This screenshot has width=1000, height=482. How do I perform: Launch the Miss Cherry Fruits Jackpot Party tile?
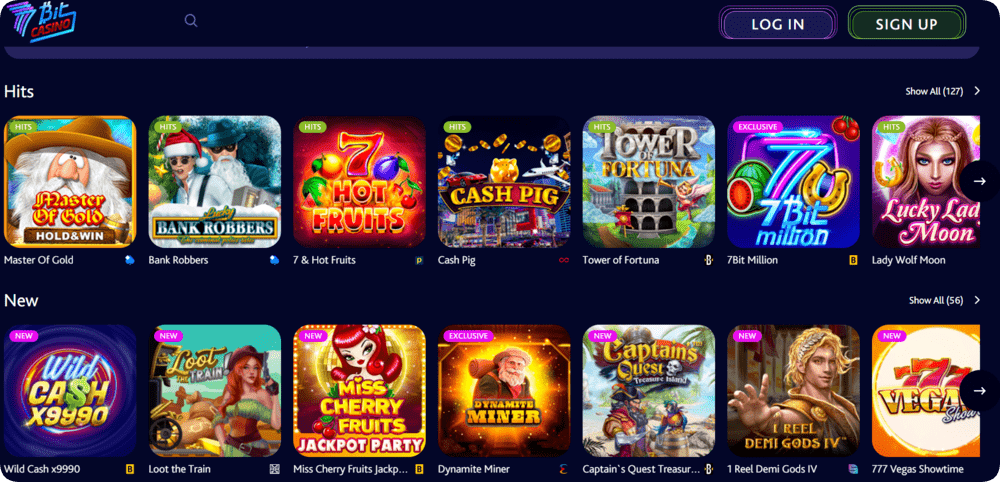(x=359, y=391)
